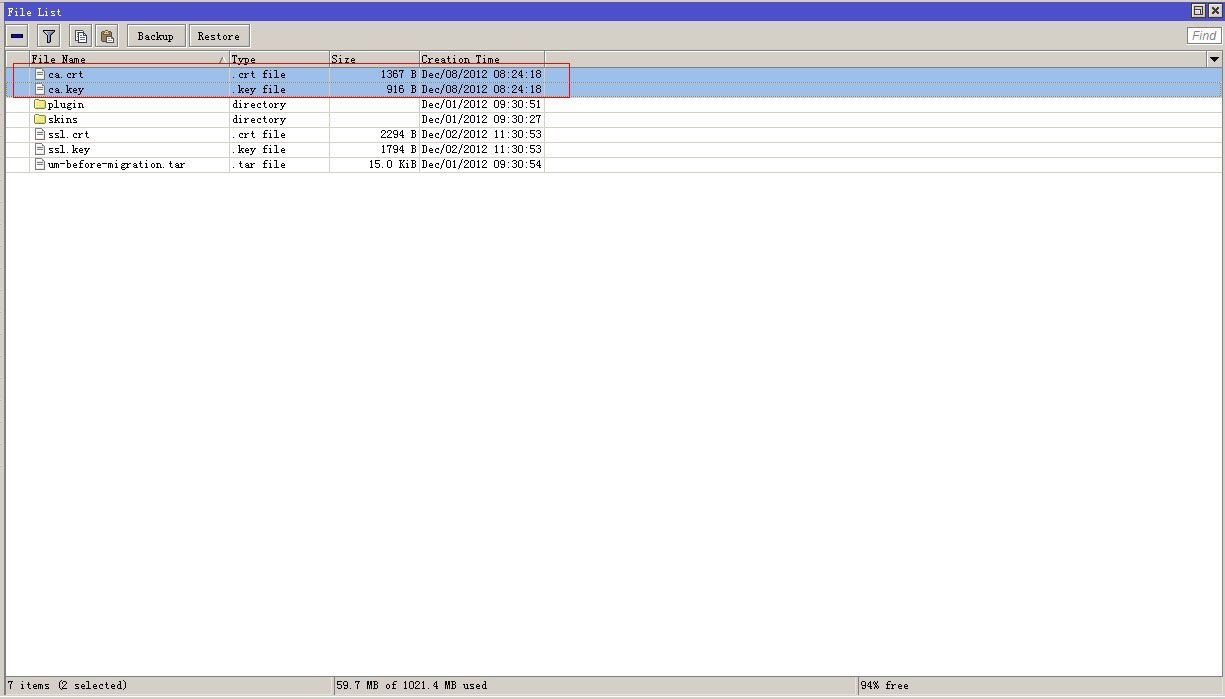The width and height of the screenshot is (1225, 699).
Task: Click the 59.7 MB of 1021.4 MB used status
Action: [412, 685]
